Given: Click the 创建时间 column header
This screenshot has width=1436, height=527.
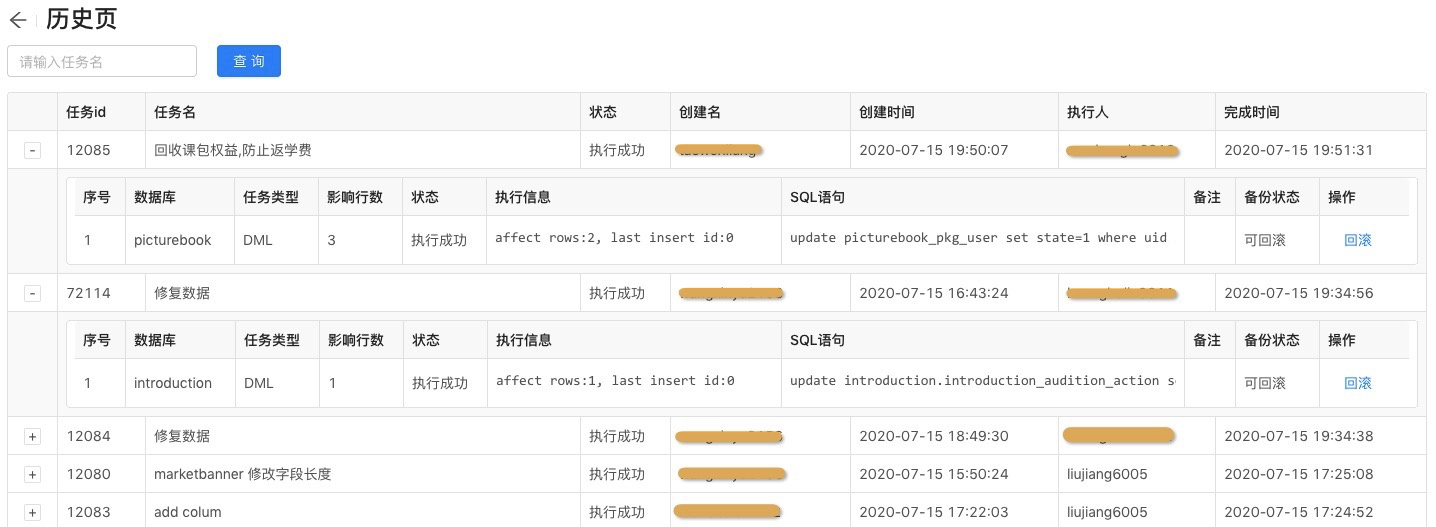Looking at the screenshot, I should pyautogui.click(x=886, y=112).
